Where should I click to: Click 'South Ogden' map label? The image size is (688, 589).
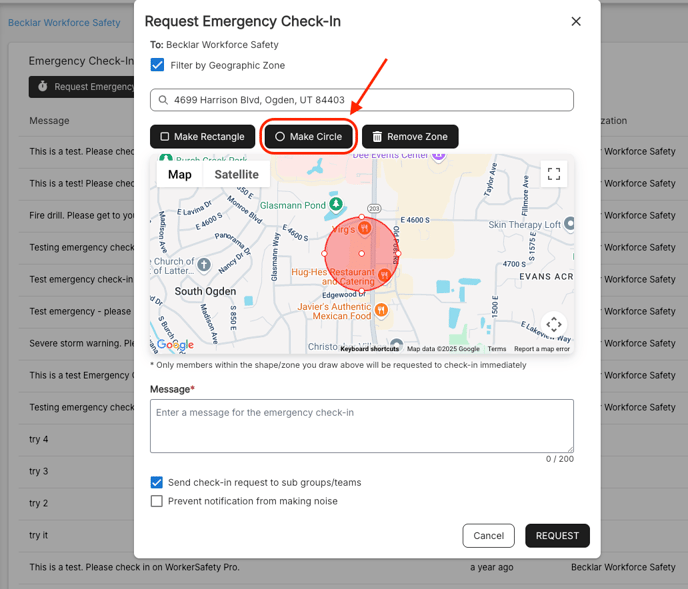pos(205,291)
